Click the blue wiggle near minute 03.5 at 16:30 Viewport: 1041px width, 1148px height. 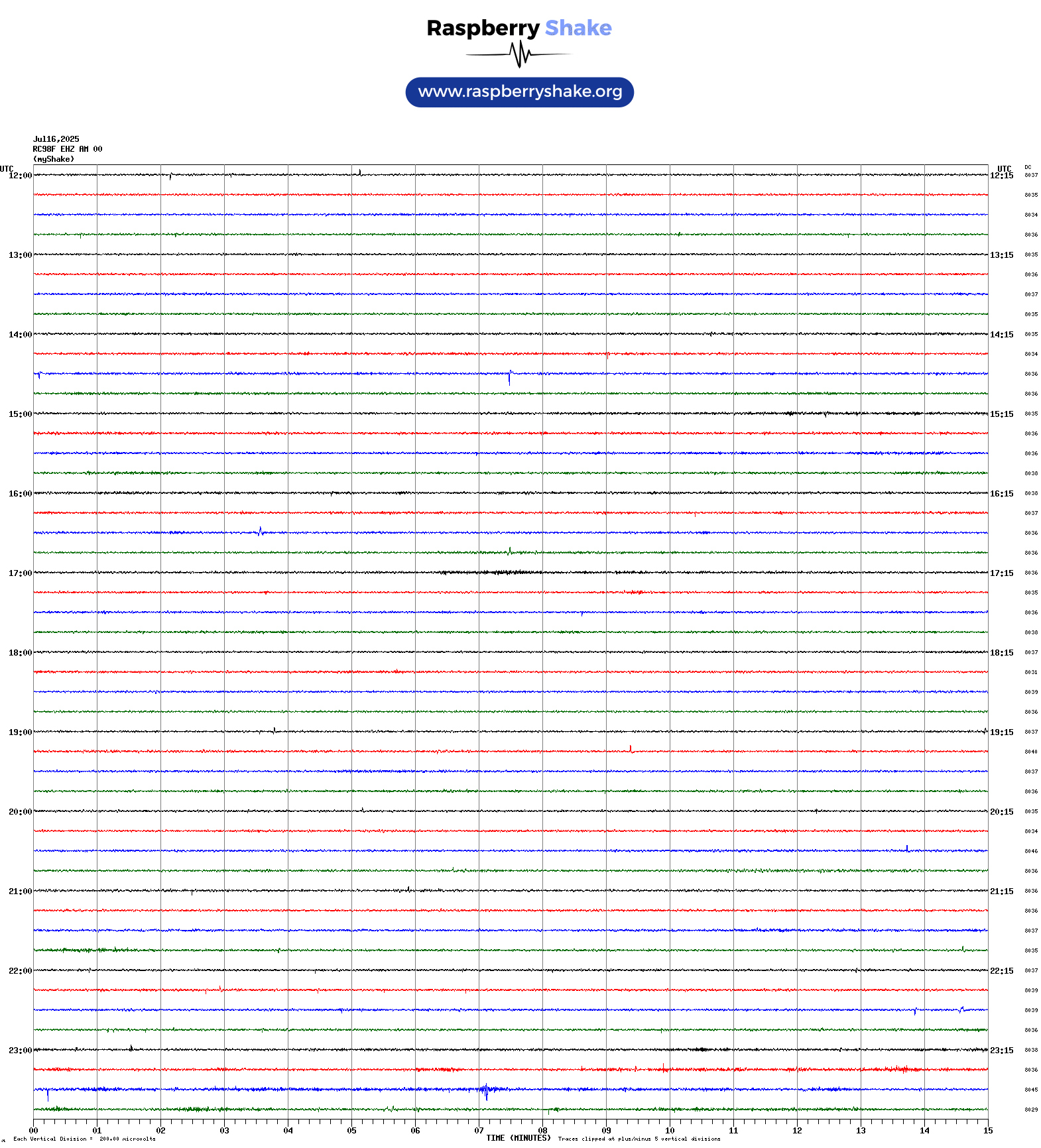click(x=261, y=531)
